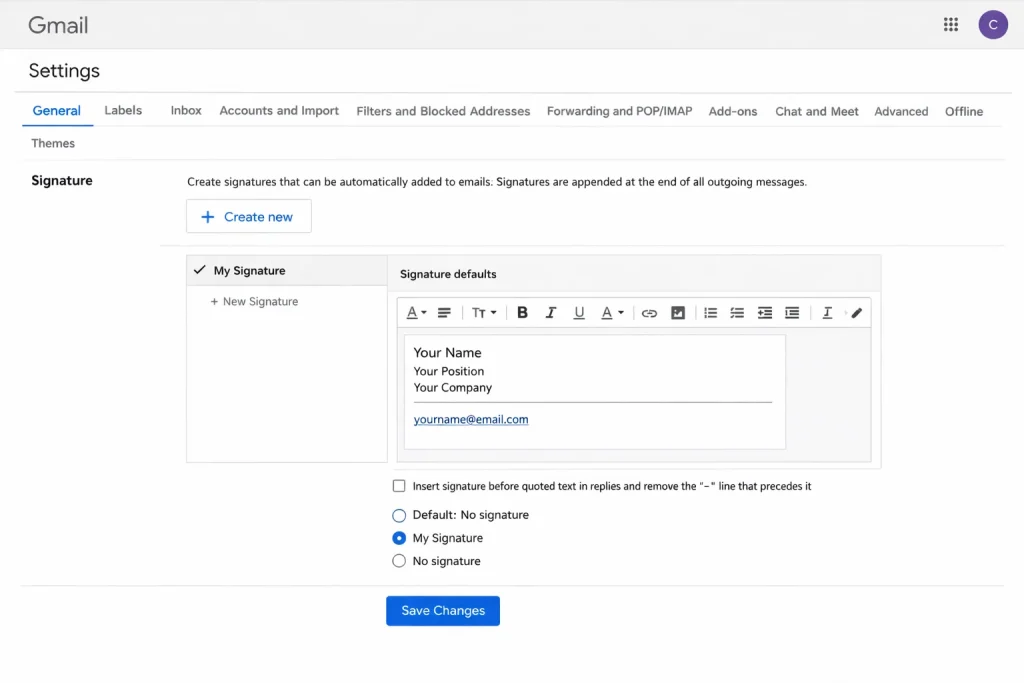Choose the 'No signature' radio button
This screenshot has width=1024, height=683.
pos(400,561)
